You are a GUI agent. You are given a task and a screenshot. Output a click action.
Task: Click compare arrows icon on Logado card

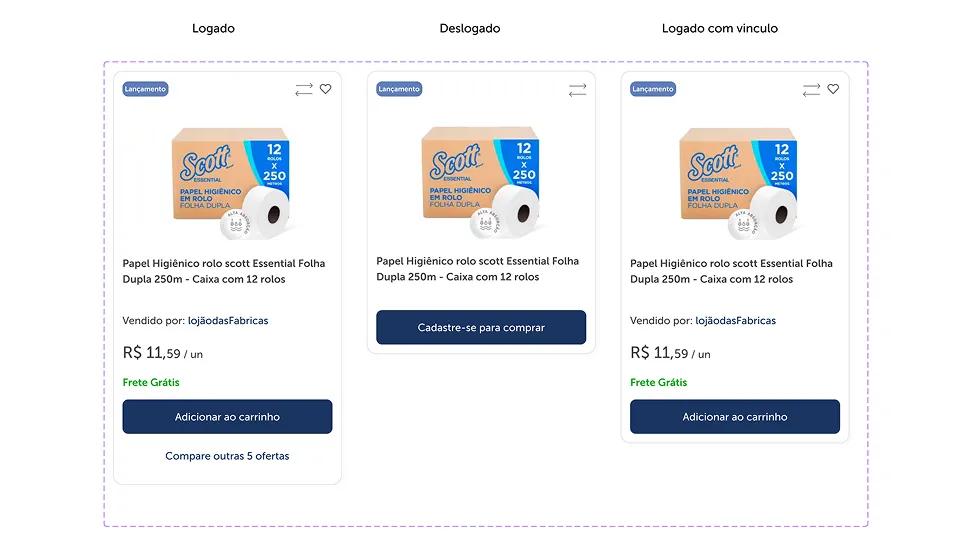(x=304, y=90)
